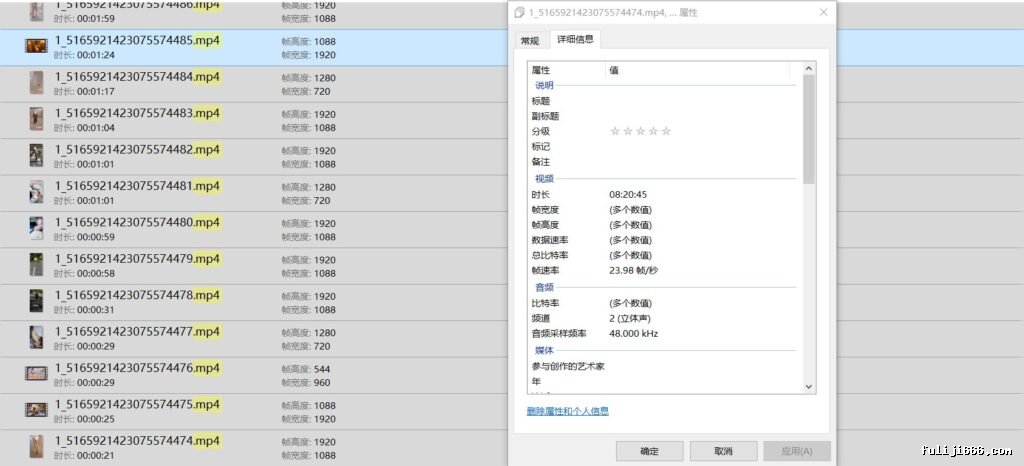Viewport: 1024px width, 466px height.
Task: Select the 帧速率 23.98 帧/秒 row
Action: tap(665, 270)
